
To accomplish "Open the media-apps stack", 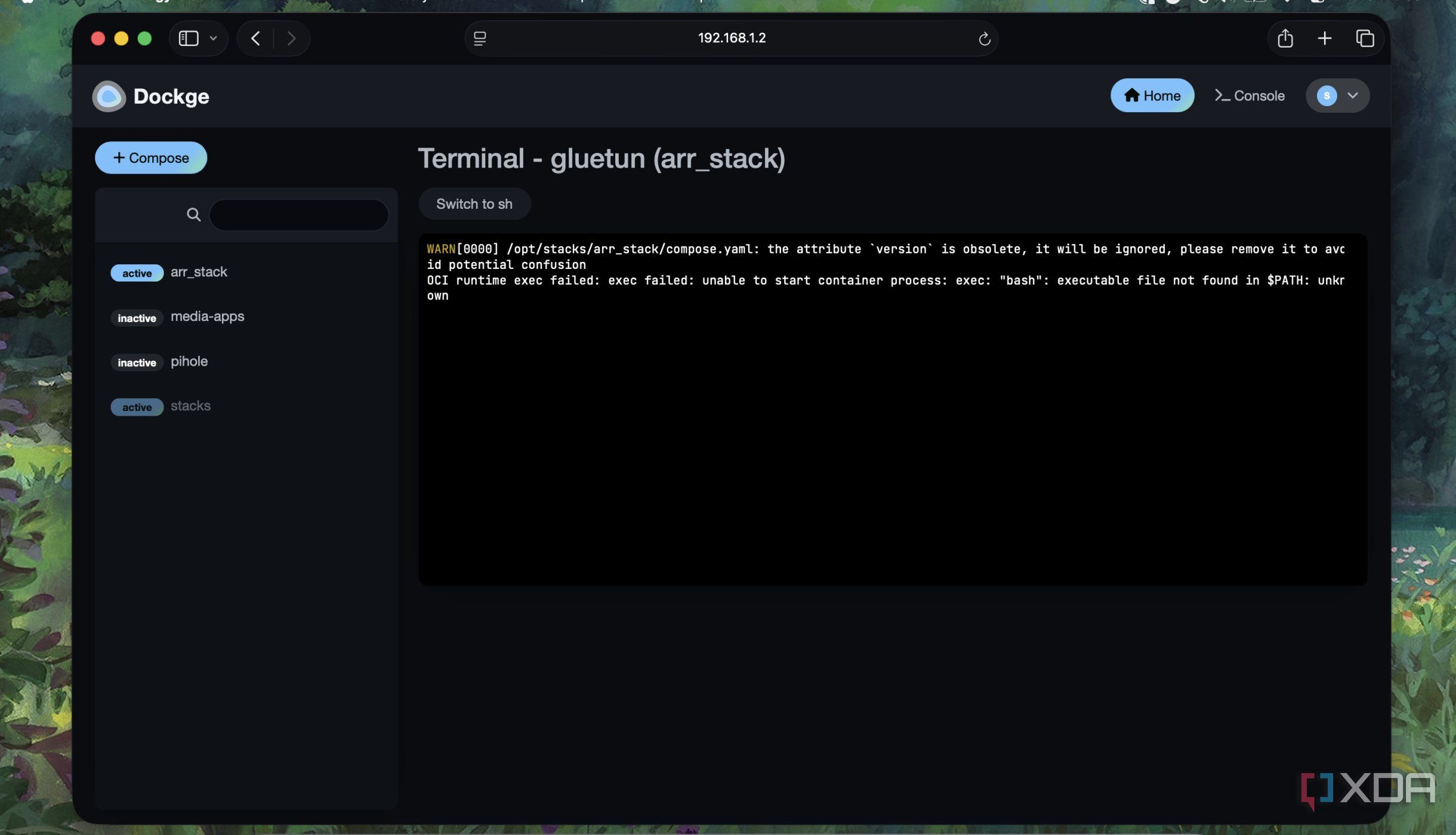I will pyautogui.click(x=246, y=317).
